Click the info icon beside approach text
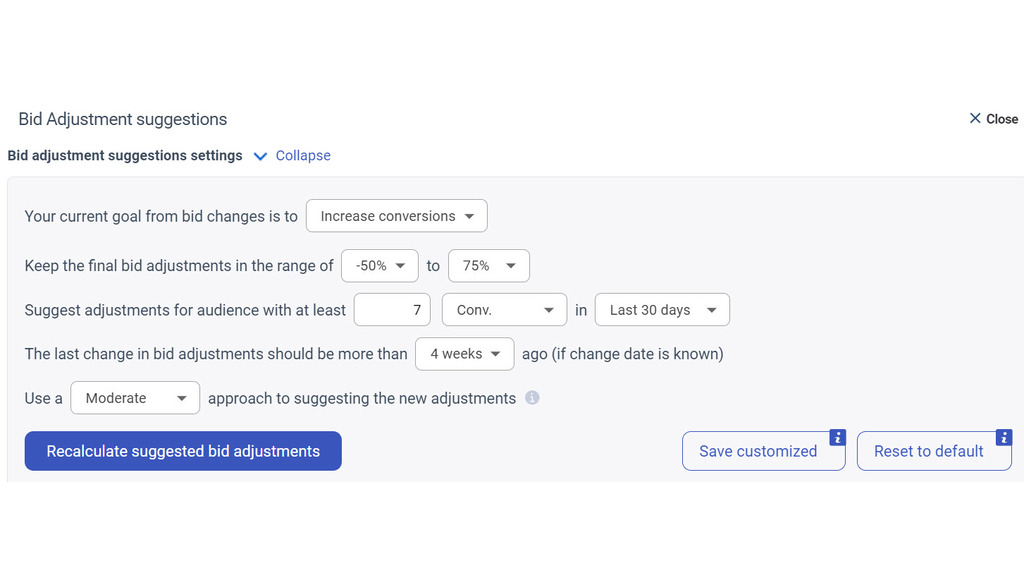The image size is (1024, 576). click(x=532, y=398)
